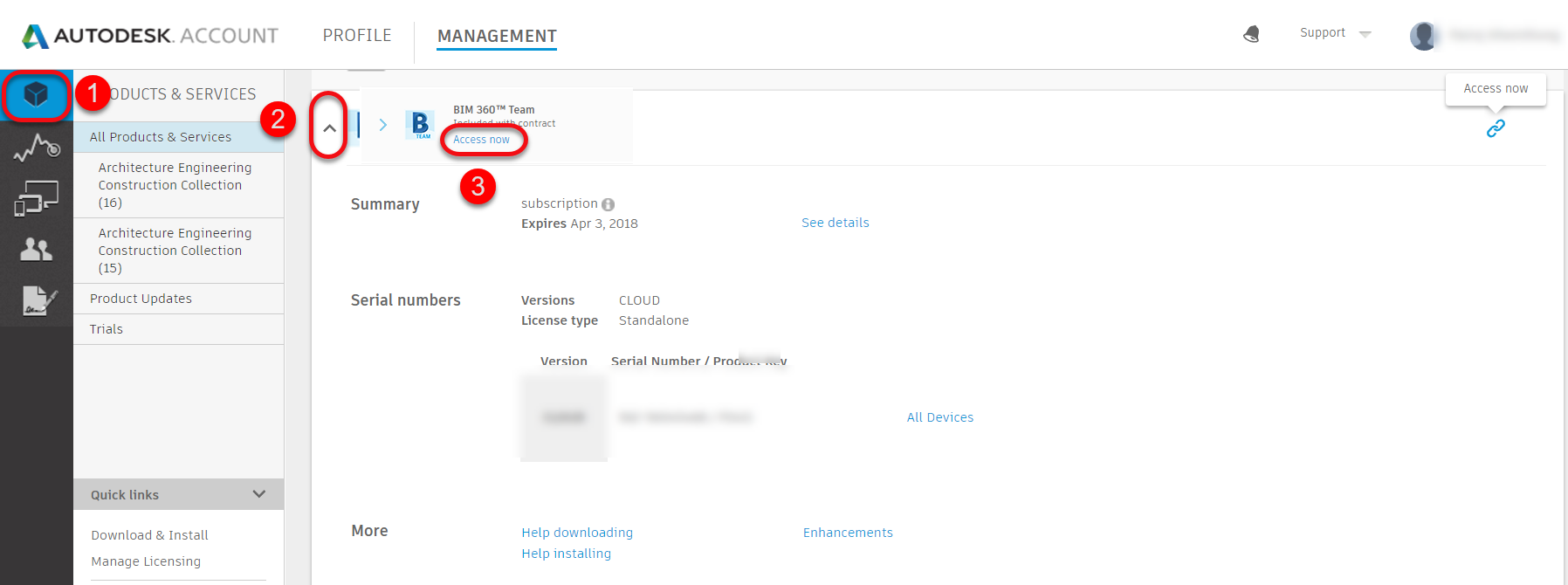Open Help installing link
Viewport: 1568px width, 585px height.
(x=567, y=554)
